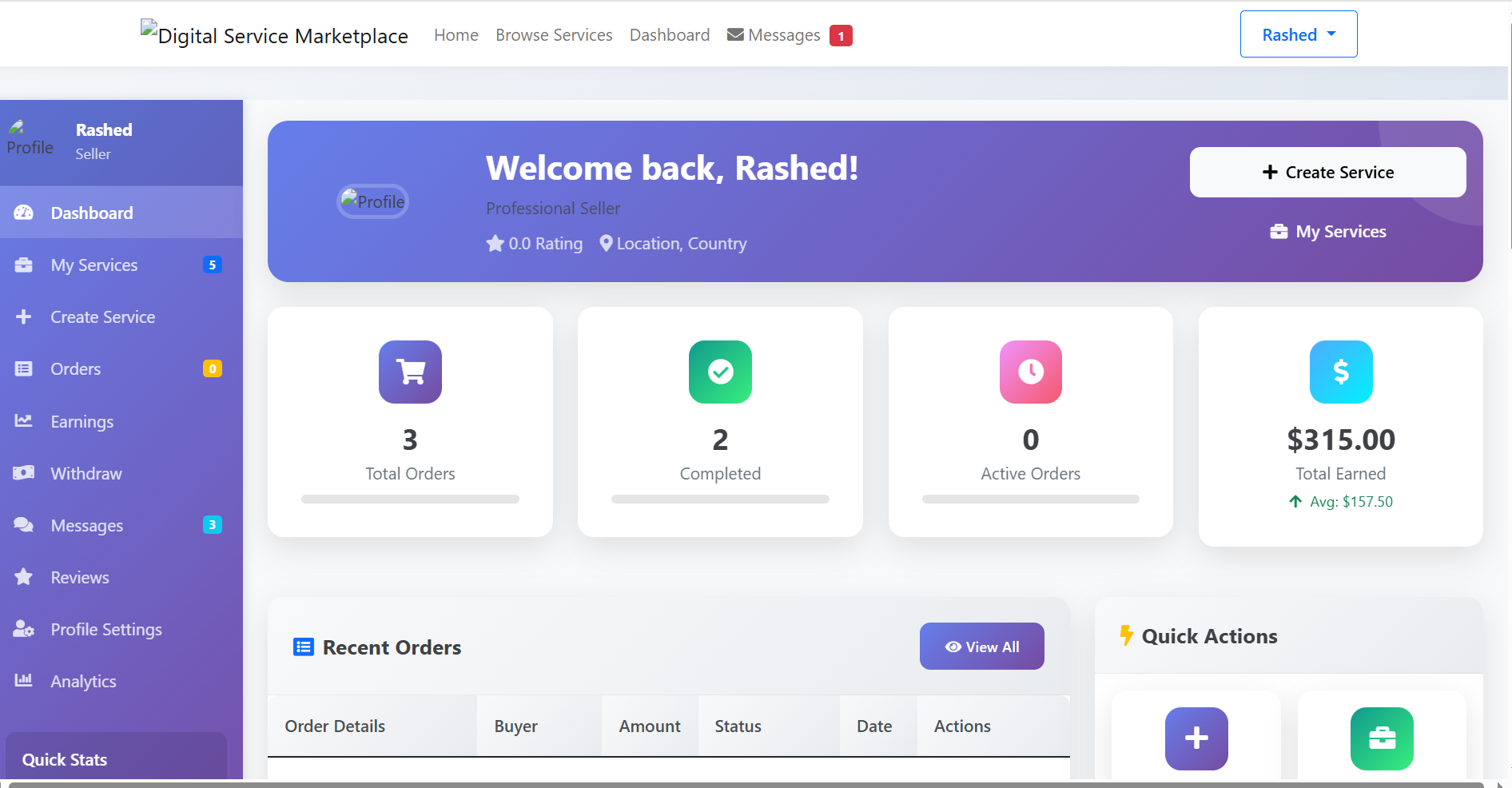The height and width of the screenshot is (788, 1512).
Task: Click the horizontal scrollbar at page bottom
Action: 743,784
